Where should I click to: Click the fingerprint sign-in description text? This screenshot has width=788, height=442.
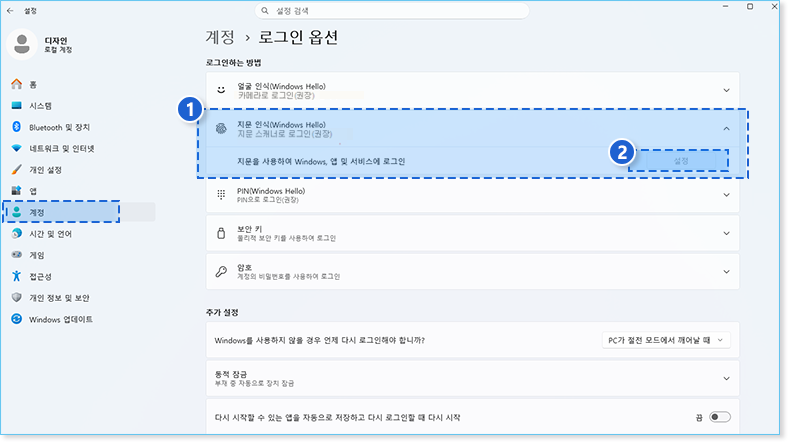pyautogui.click(x=321, y=161)
